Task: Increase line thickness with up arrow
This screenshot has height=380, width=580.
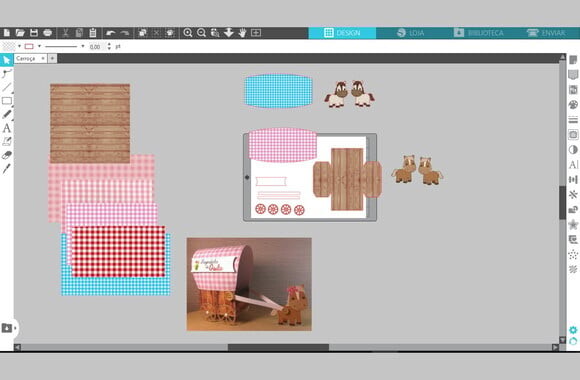Action: click(109, 44)
